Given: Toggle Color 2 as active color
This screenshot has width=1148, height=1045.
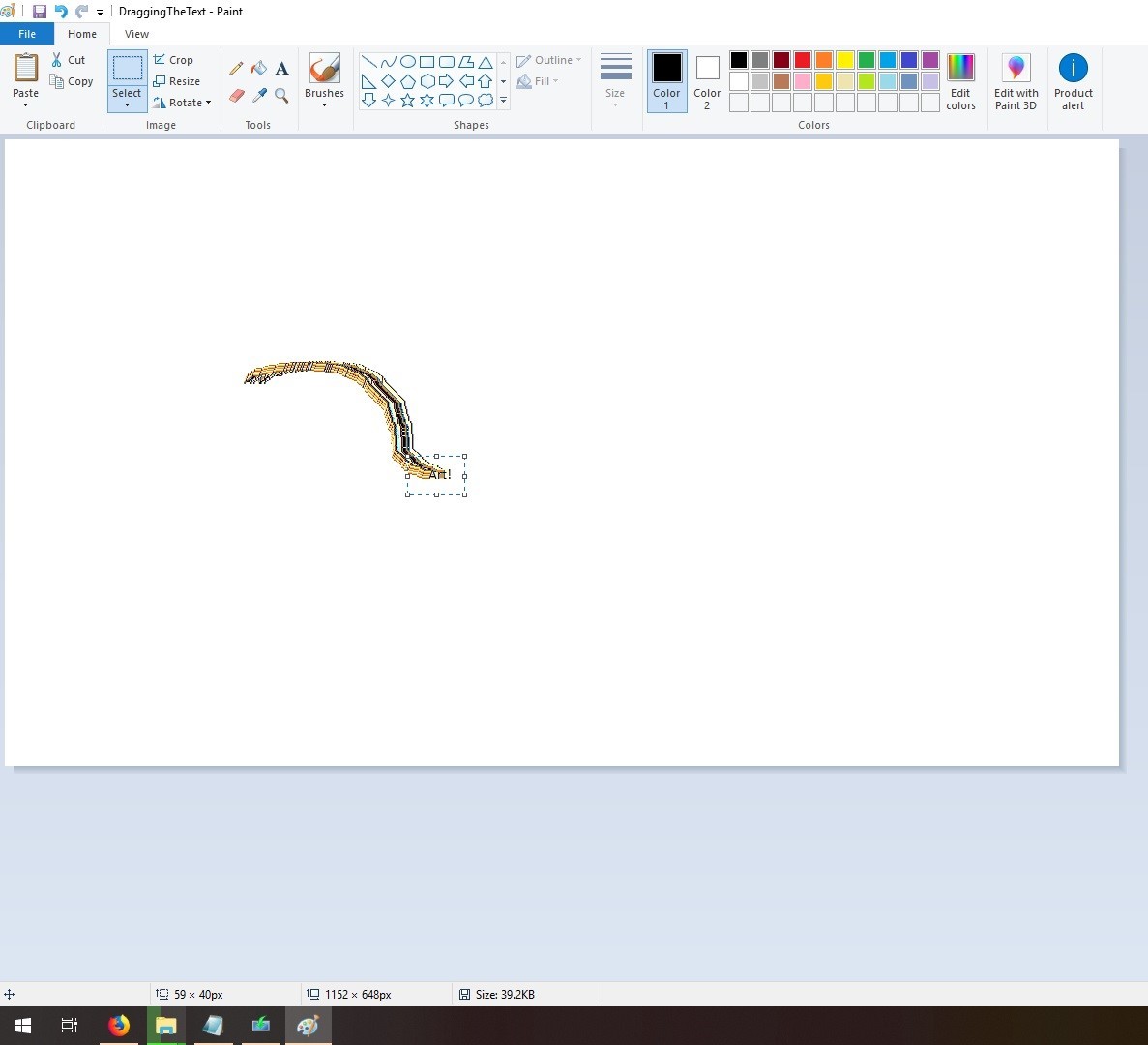Looking at the screenshot, I should click(707, 81).
